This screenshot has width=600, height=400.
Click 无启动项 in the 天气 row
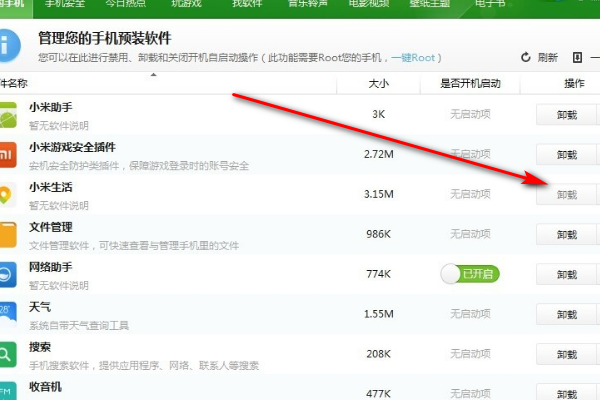click(470, 314)
